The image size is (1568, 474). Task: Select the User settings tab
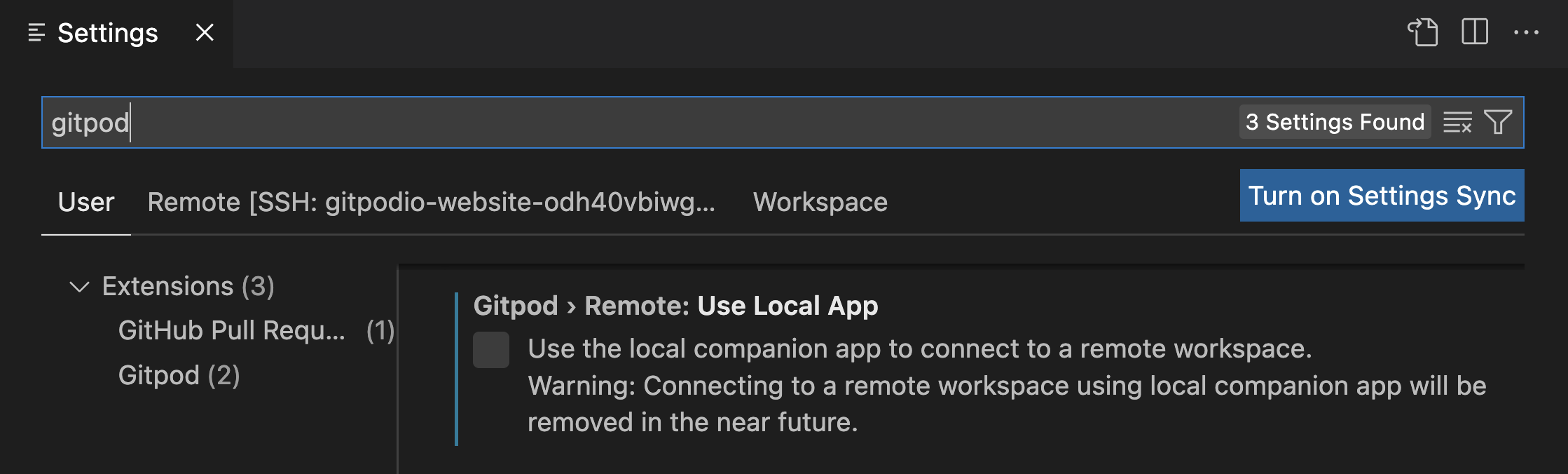(85, 202)
